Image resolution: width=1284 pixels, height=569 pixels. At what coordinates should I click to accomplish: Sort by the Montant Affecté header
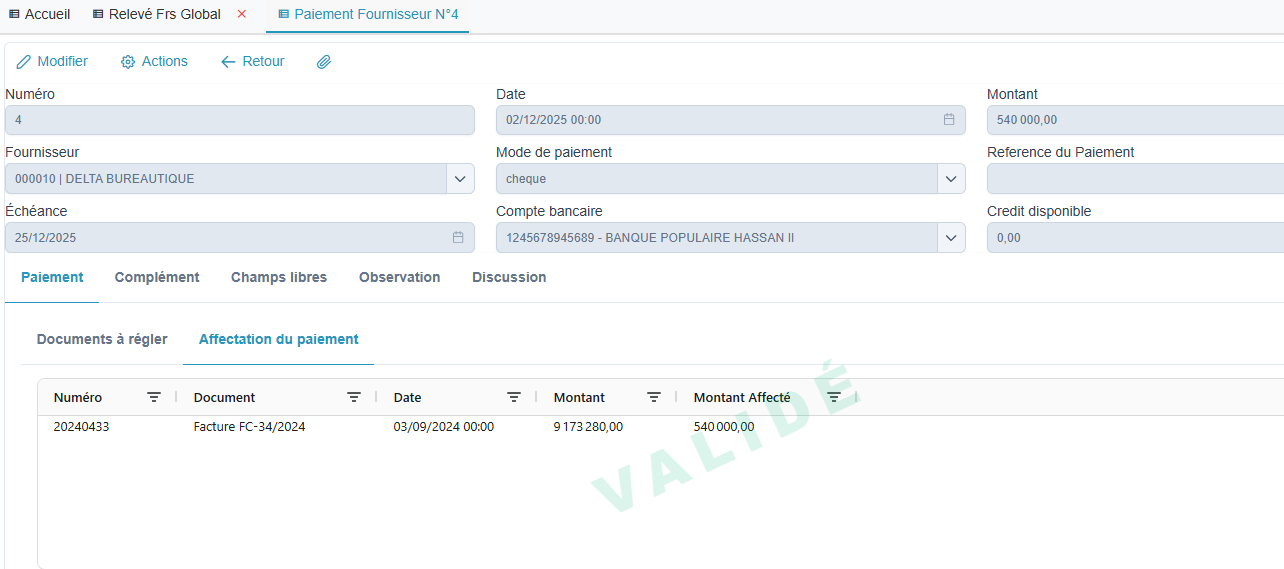coord(742,397)
